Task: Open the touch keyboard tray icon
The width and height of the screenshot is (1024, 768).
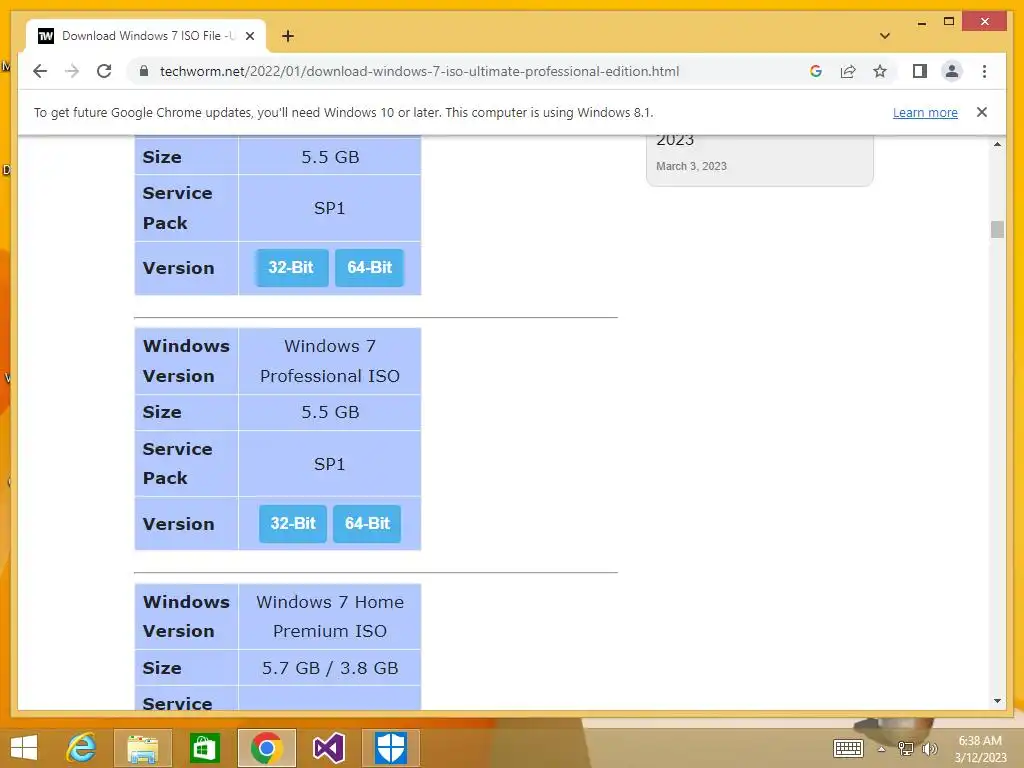Action: [848, 748]
